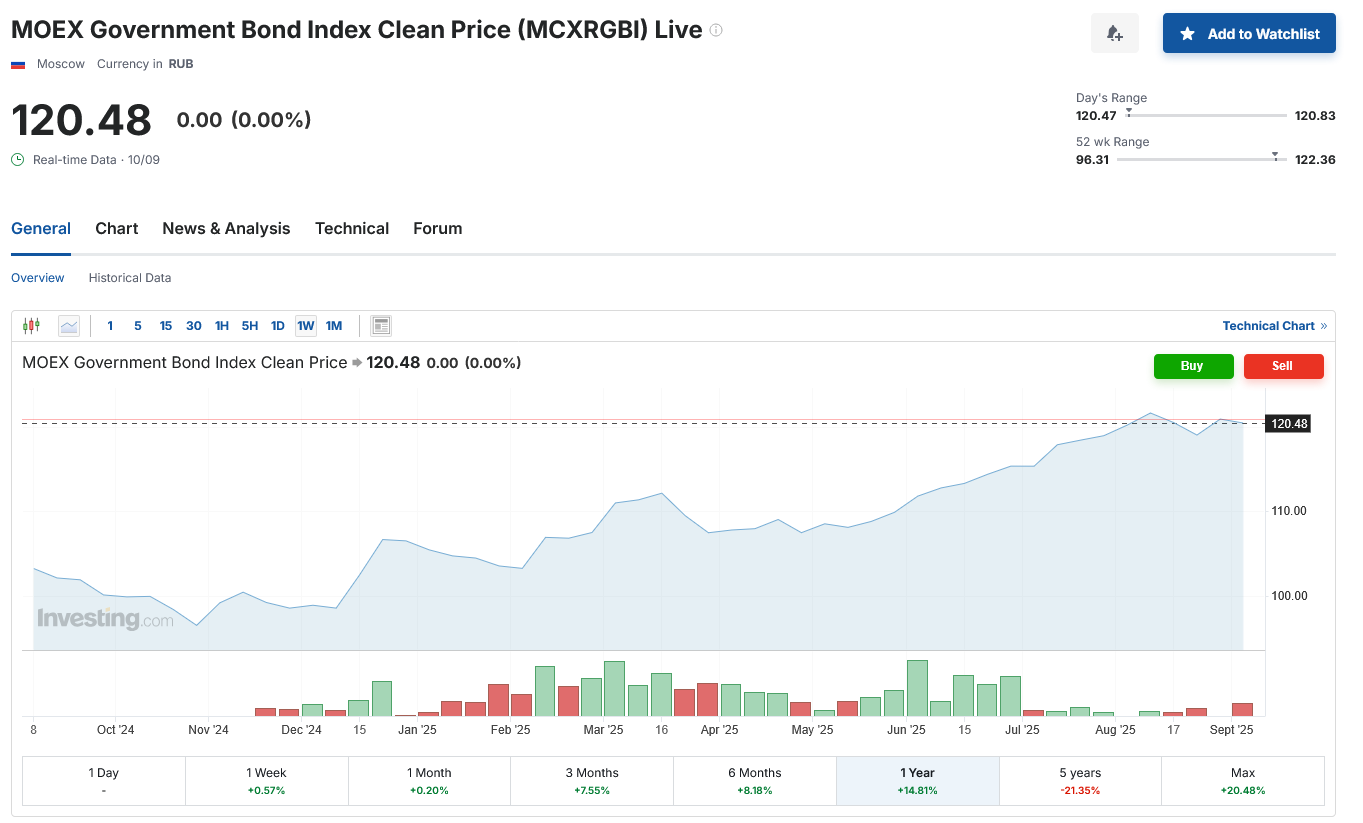The width and height of the screenshot is (1363, 823).
Task: Click the Russian flag icon
Action: click(x=18, y=64)
